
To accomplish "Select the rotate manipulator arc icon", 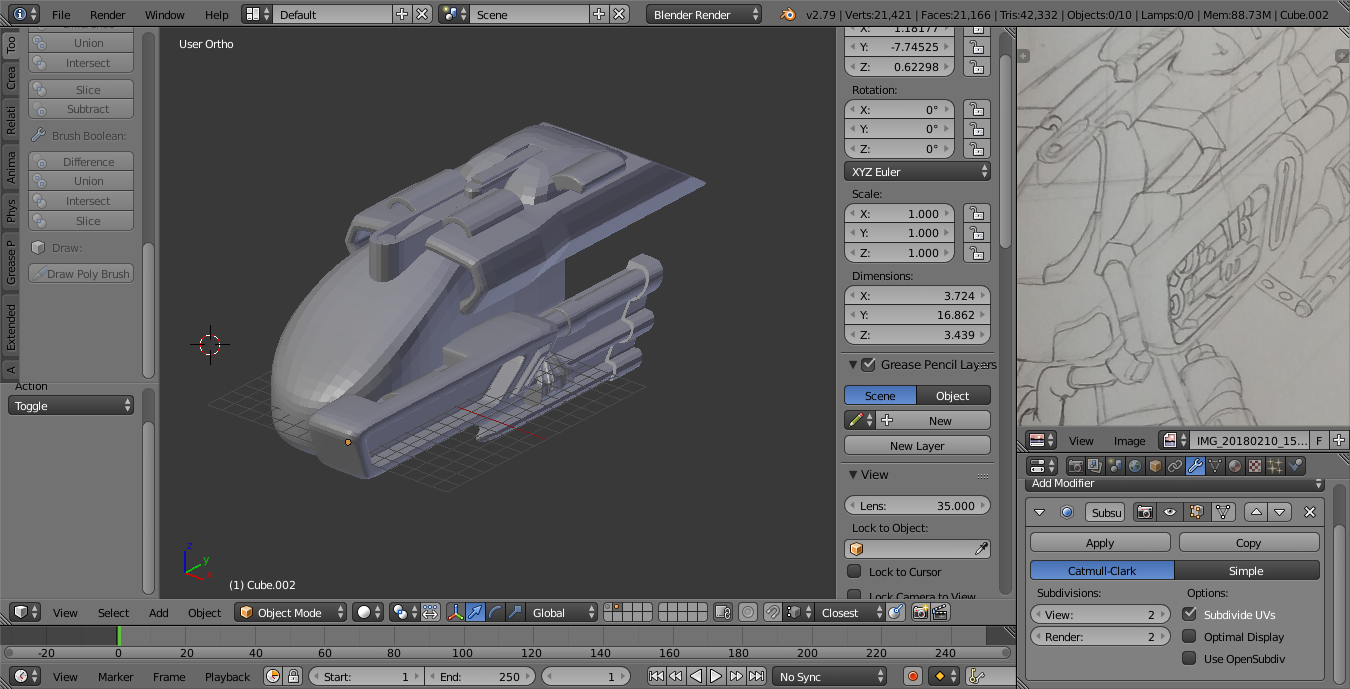I will (496, 612).
